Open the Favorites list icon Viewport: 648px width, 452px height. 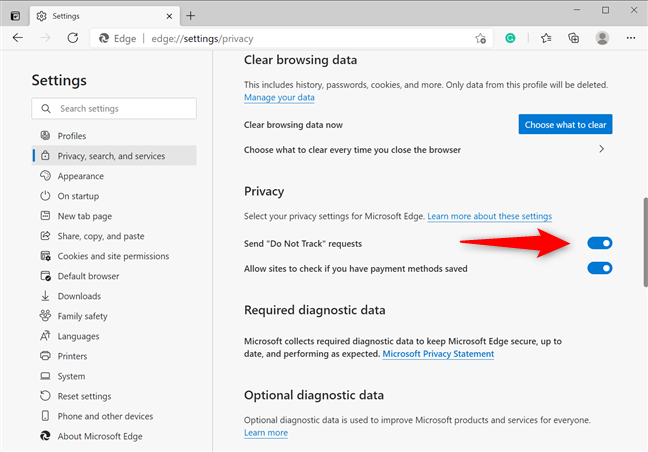click(546, 38)
